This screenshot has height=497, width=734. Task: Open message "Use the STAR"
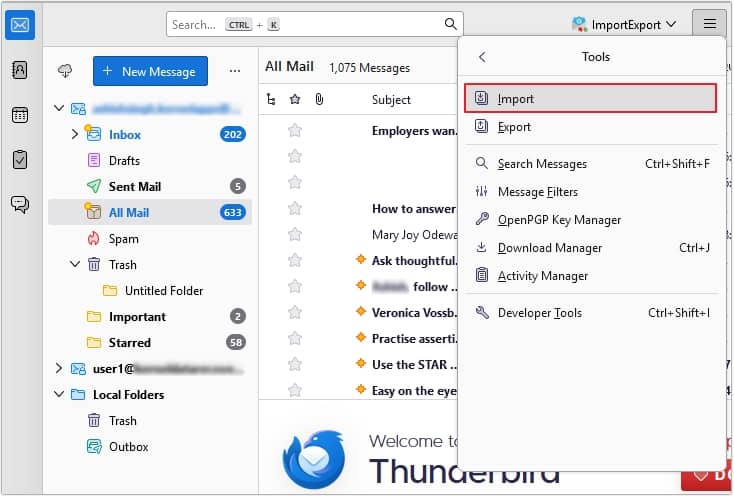[414, 365]
